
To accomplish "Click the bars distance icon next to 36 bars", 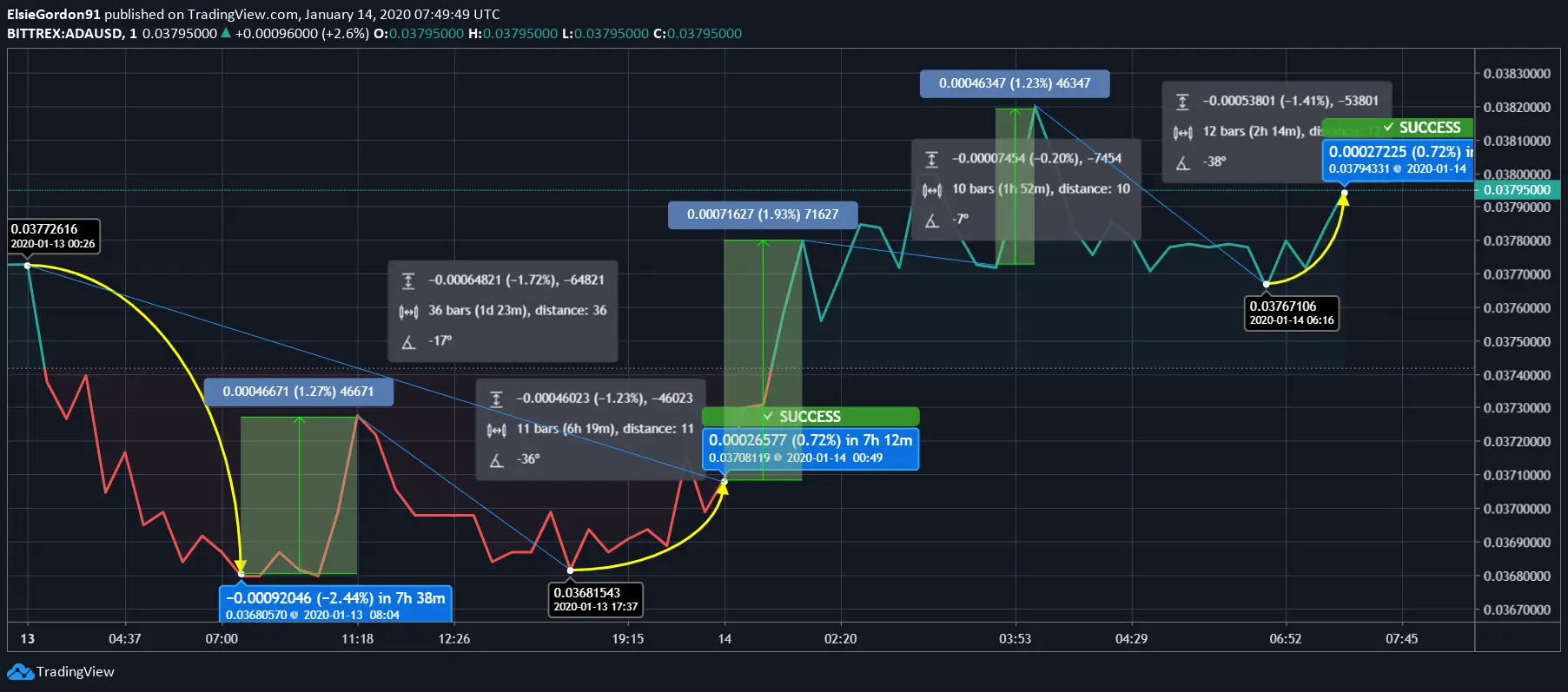I will click(x=408, y=311).
